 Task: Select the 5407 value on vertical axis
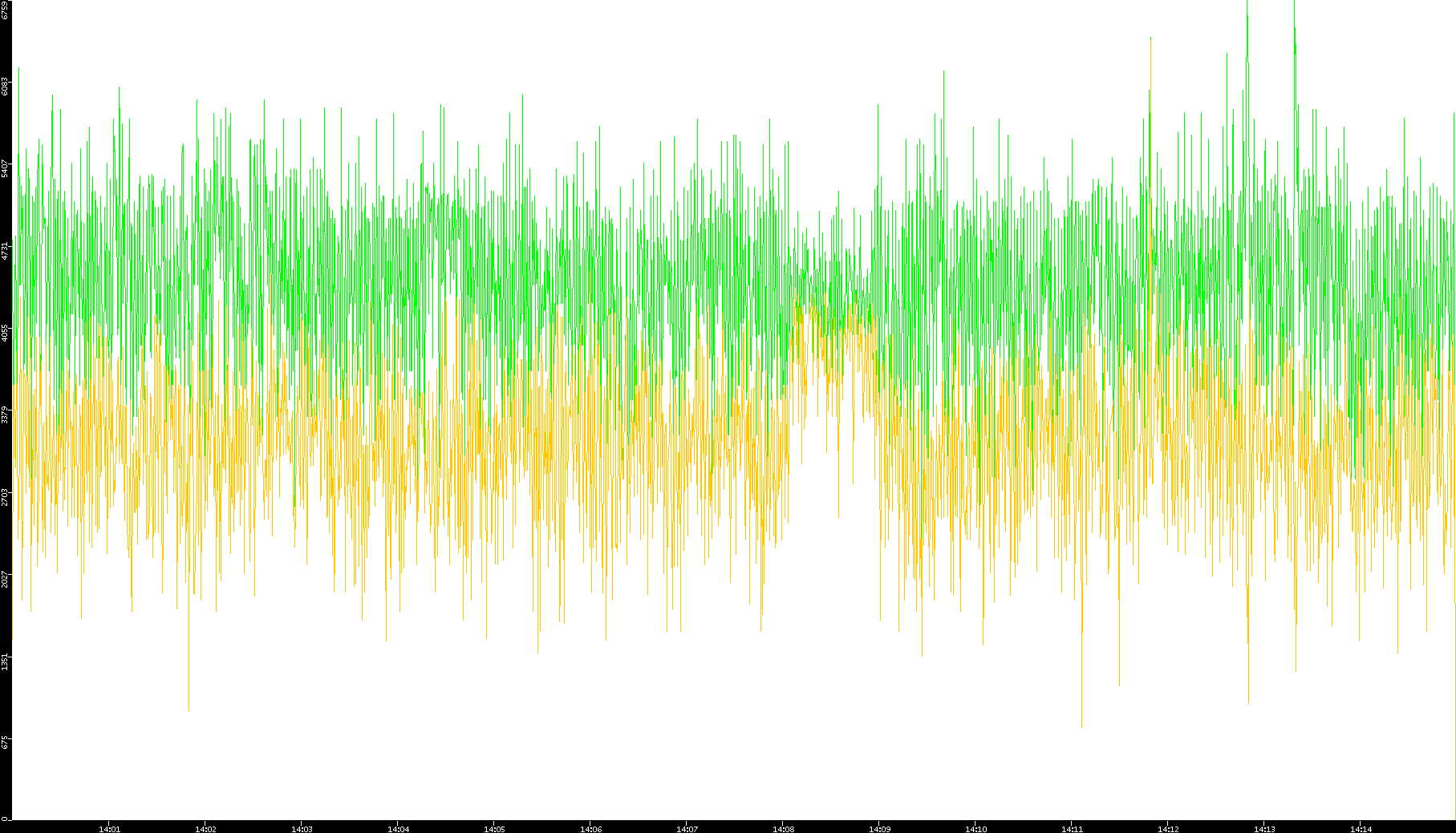pyautogui.click(x=6, y=168)
